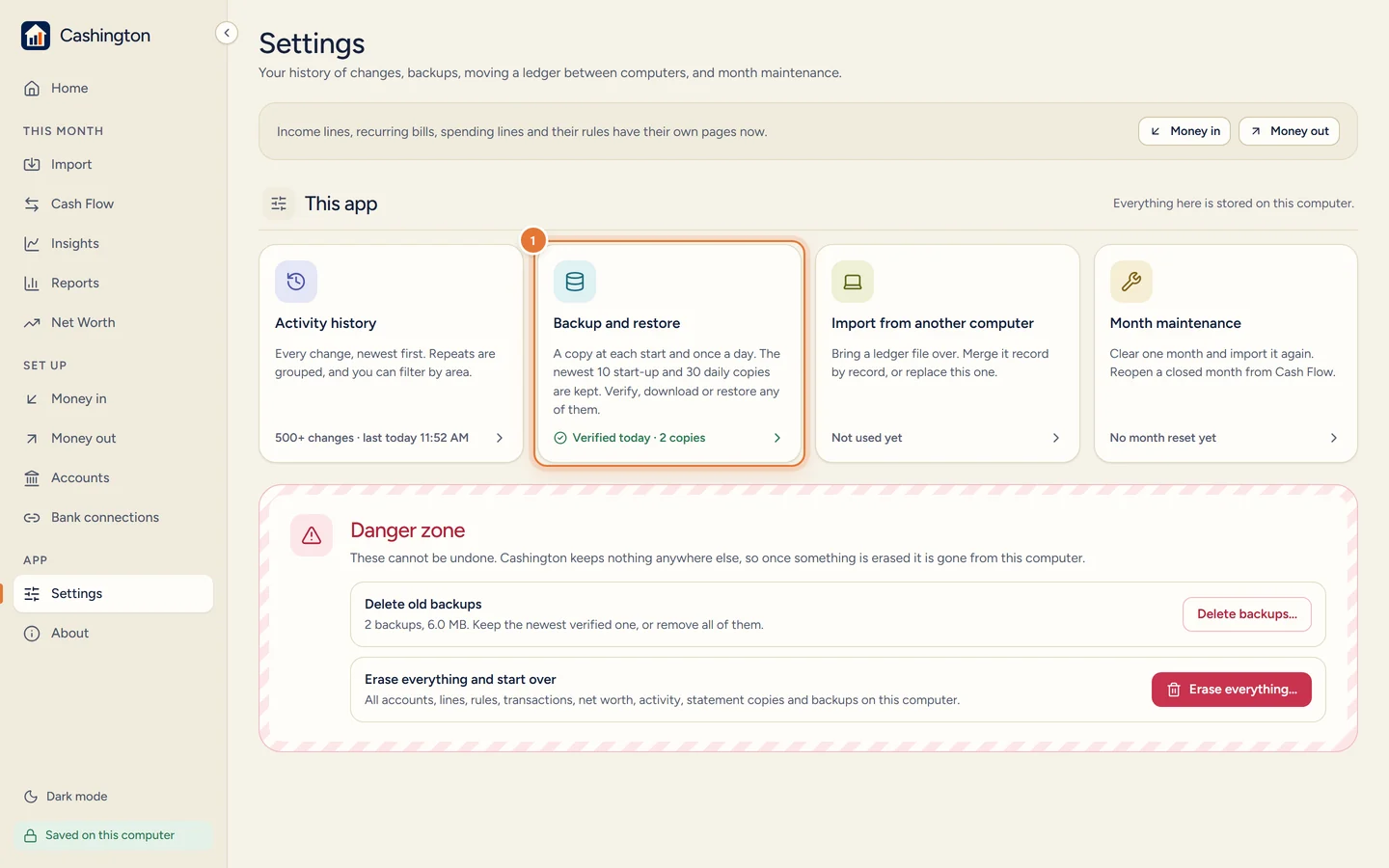Image resolution: width=1389 pixels, height=868 pixels.
Task: Click the Money in button in the banner
Action: pos(1185,131)
